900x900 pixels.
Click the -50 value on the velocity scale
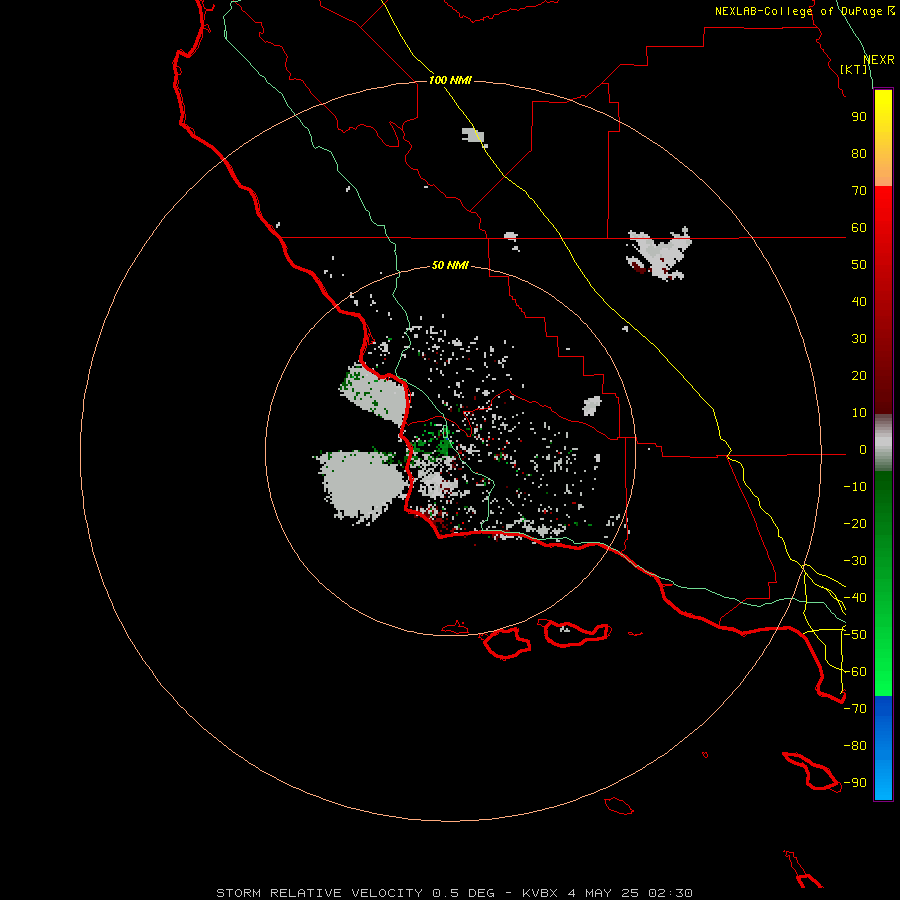coord(855,635)
